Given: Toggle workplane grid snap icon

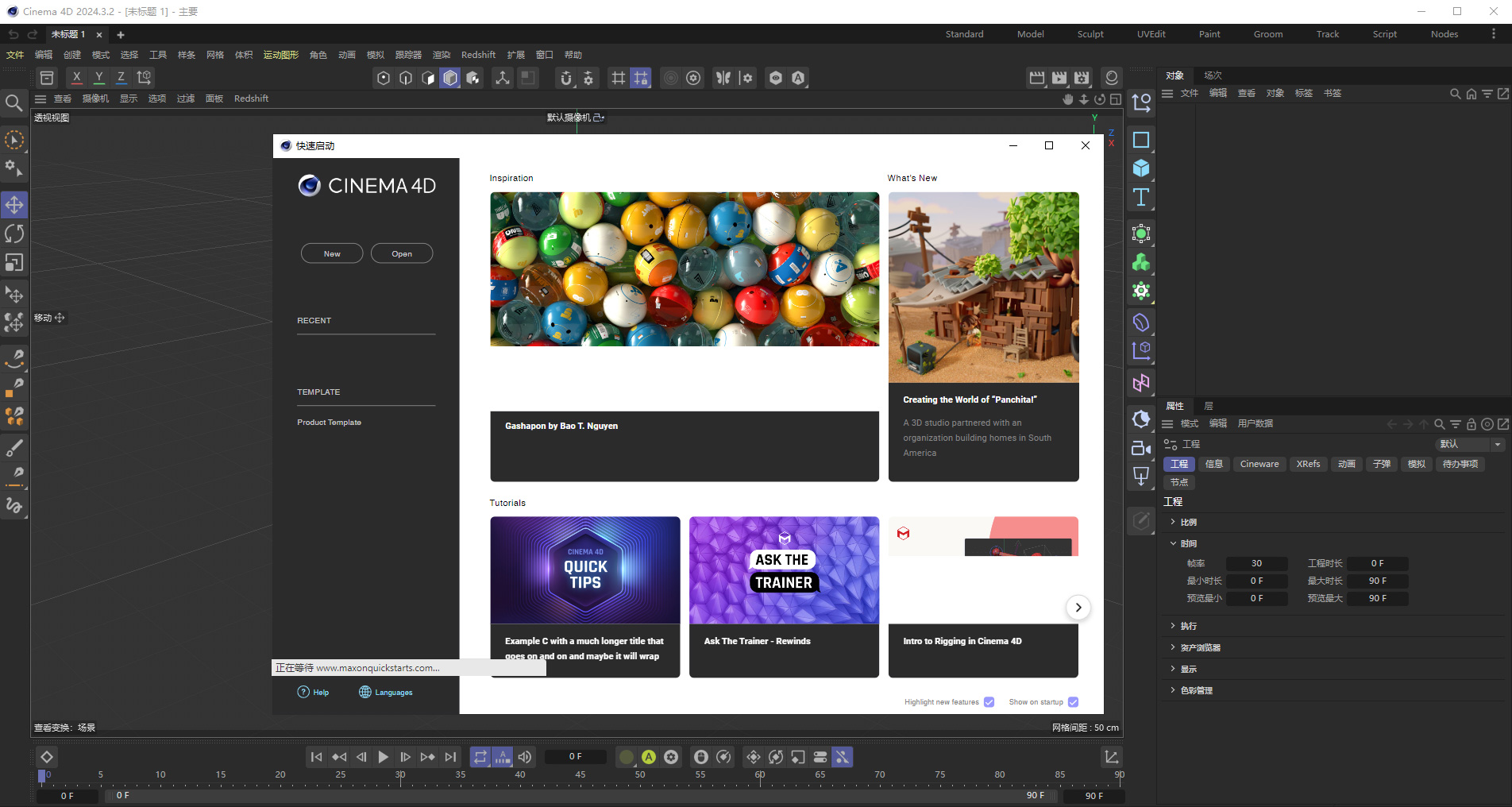Looking at the screenshot, I should [618, 77].
